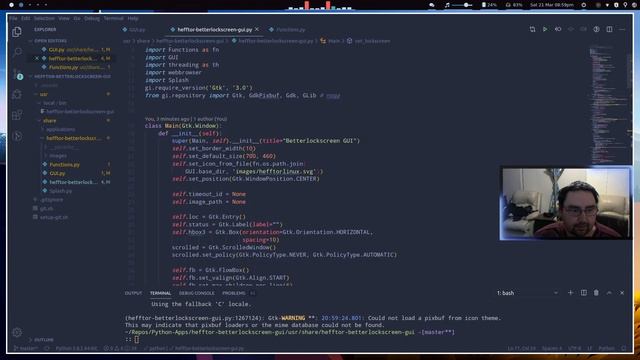640x360 pixels.
Task: Split the terminal panel
Action: pyautogui.click(x=584, y=293)
